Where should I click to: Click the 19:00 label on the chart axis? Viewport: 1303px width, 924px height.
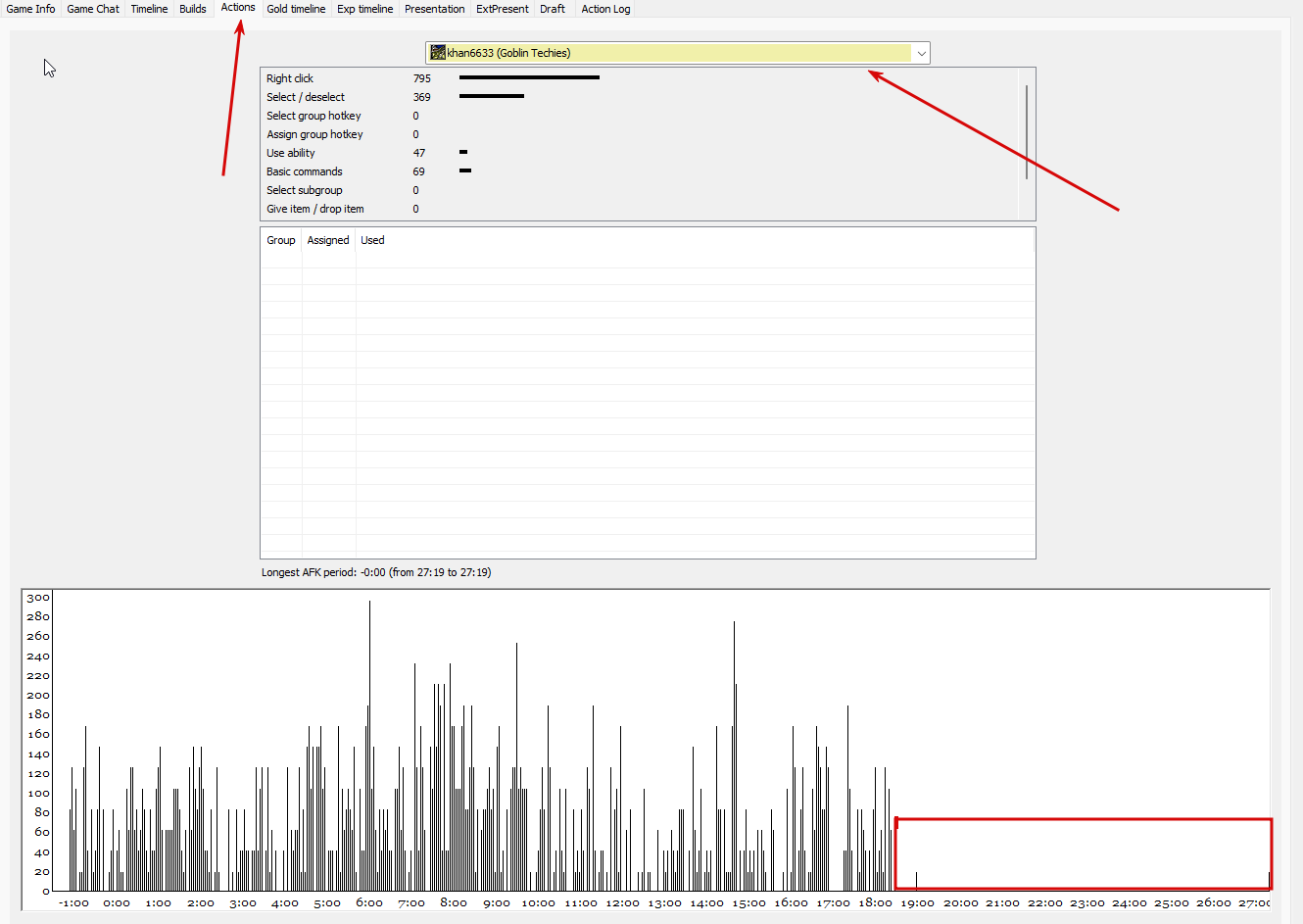click(x=918, y=903)
